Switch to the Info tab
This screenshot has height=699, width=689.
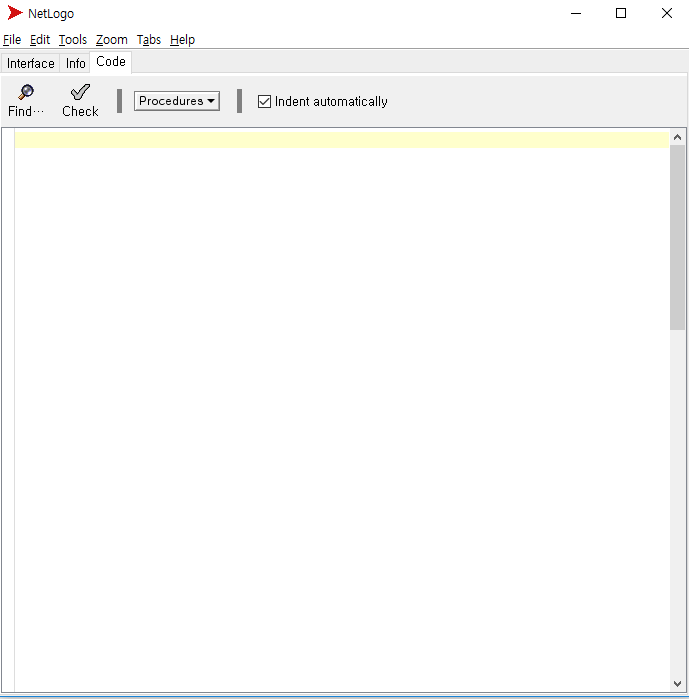pos(75,63)
